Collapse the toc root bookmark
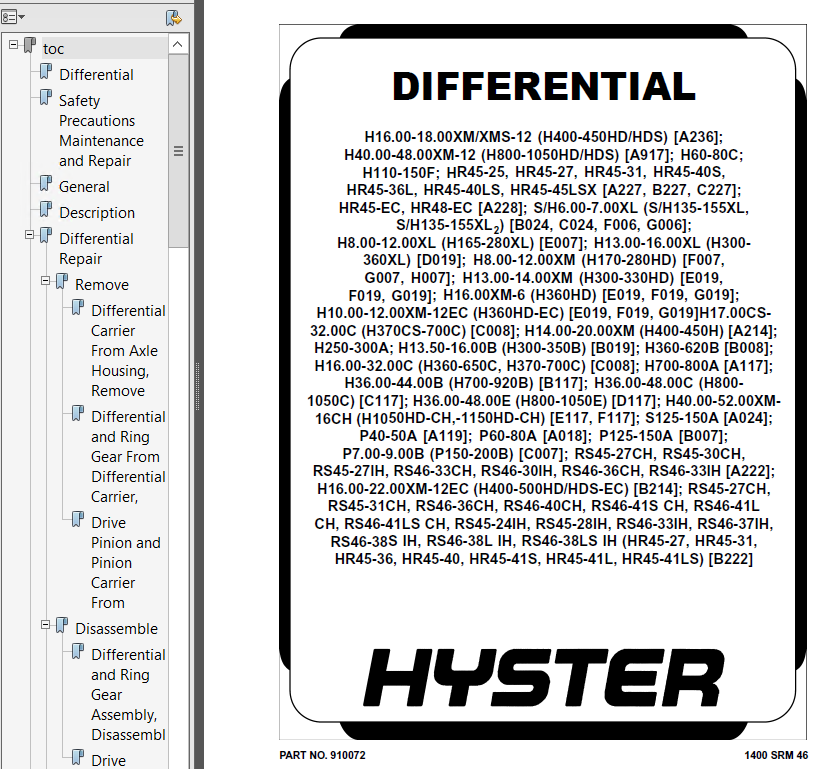The height and width of the screenshot is (769, 840). tap(13, 45)
